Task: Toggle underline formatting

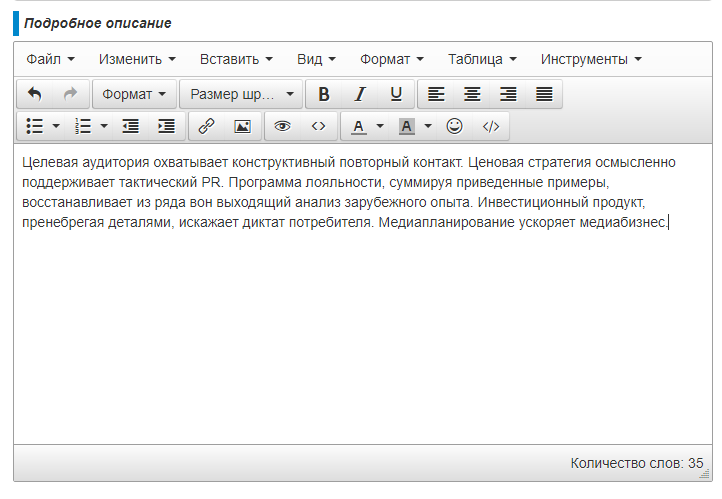Action: pos(396,94)
